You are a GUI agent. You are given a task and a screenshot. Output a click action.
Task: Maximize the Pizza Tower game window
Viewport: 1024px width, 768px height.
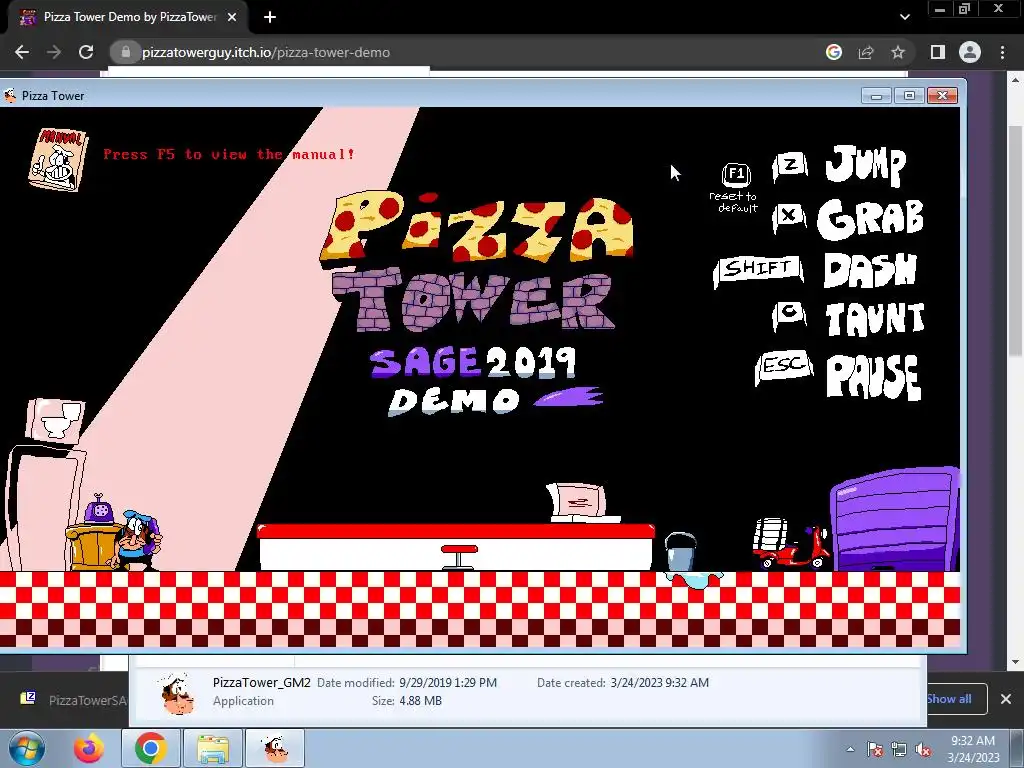click(909, 95)
